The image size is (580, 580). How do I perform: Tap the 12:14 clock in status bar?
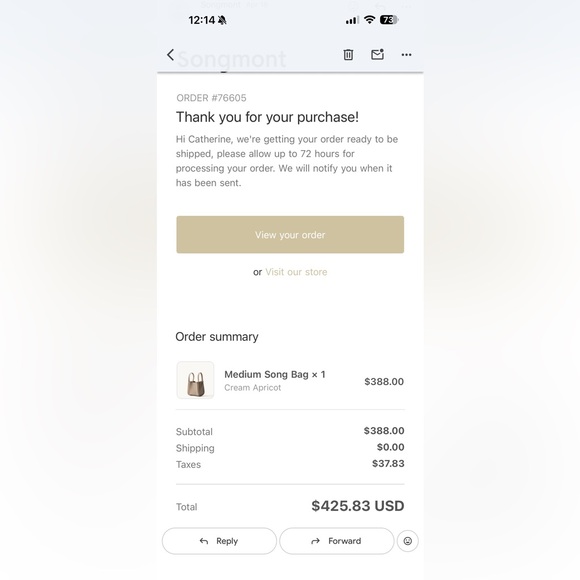pyautogui.click(x=202, y=20)
